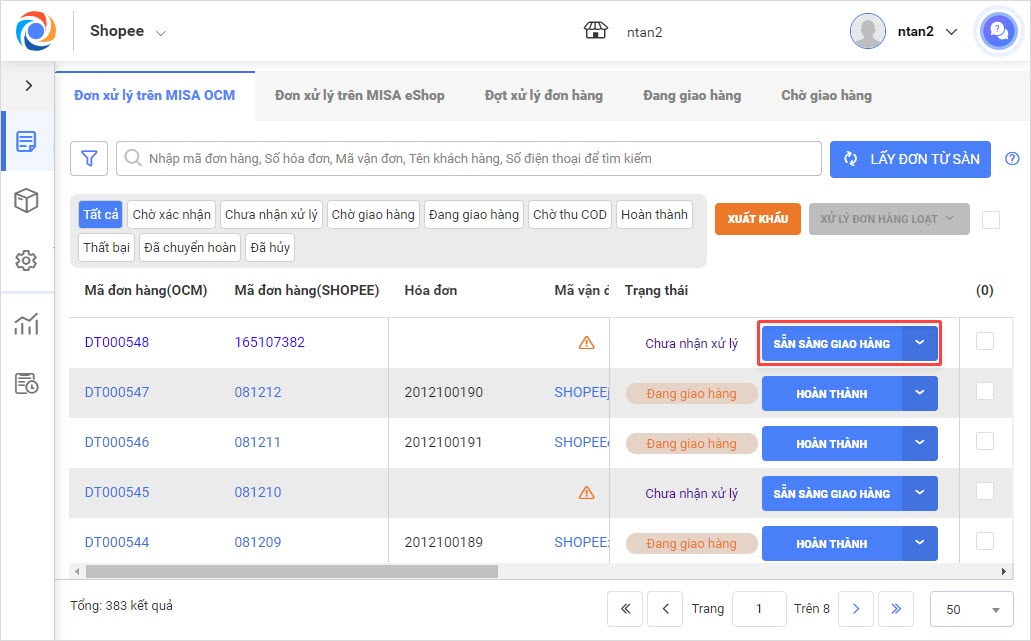Select the Chờ giao hàng status filter
Image resolution: width=1031 pixels, height=641 pixels.
coord(372,215)
